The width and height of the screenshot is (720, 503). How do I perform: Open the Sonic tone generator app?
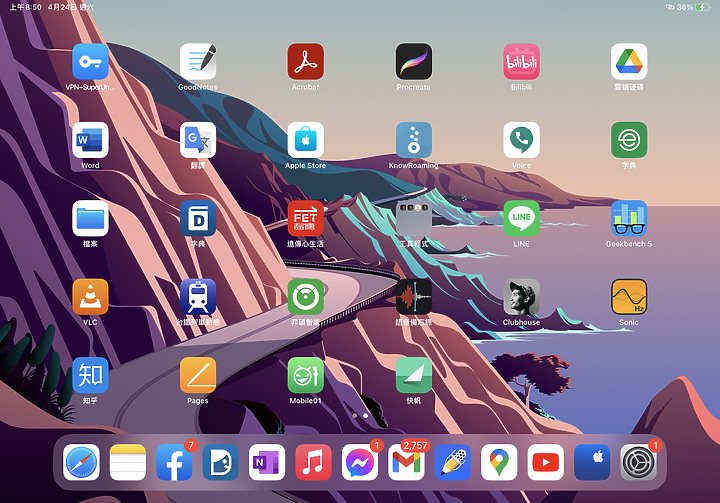pyautogui.click(x=629, y=297)
